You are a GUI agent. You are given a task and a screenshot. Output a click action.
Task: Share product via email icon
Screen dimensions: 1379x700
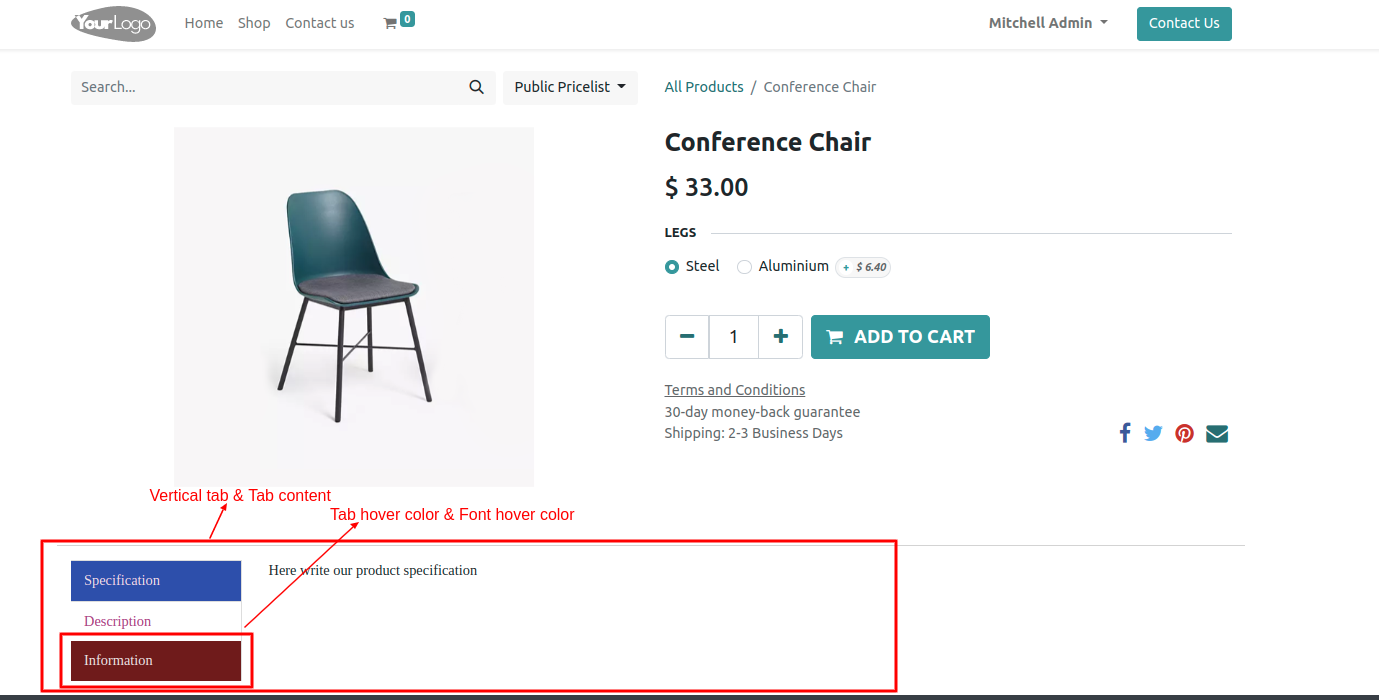(x=1217, y=433)
